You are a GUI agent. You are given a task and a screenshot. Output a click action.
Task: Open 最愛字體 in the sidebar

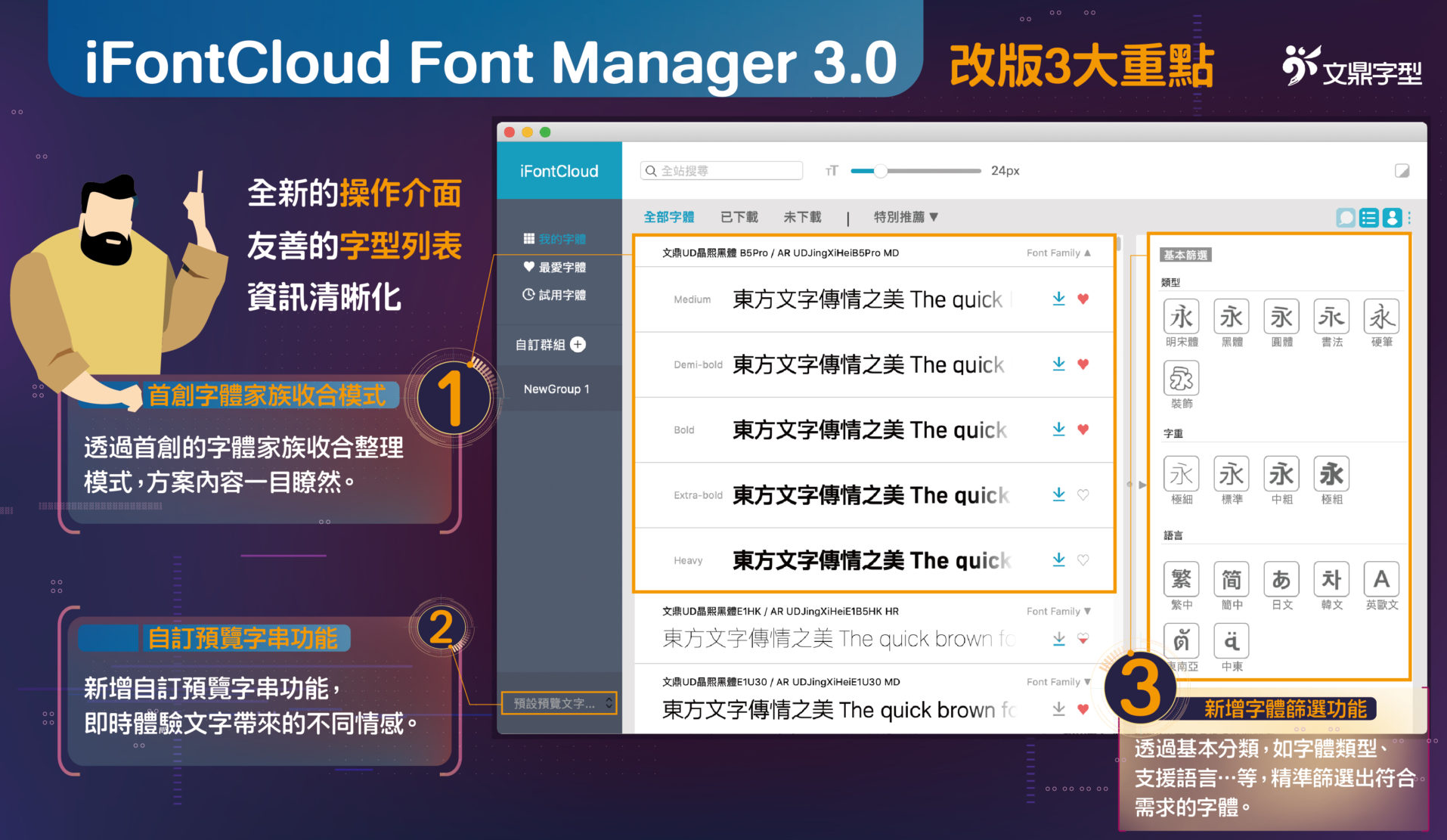[x=556, y=268]
